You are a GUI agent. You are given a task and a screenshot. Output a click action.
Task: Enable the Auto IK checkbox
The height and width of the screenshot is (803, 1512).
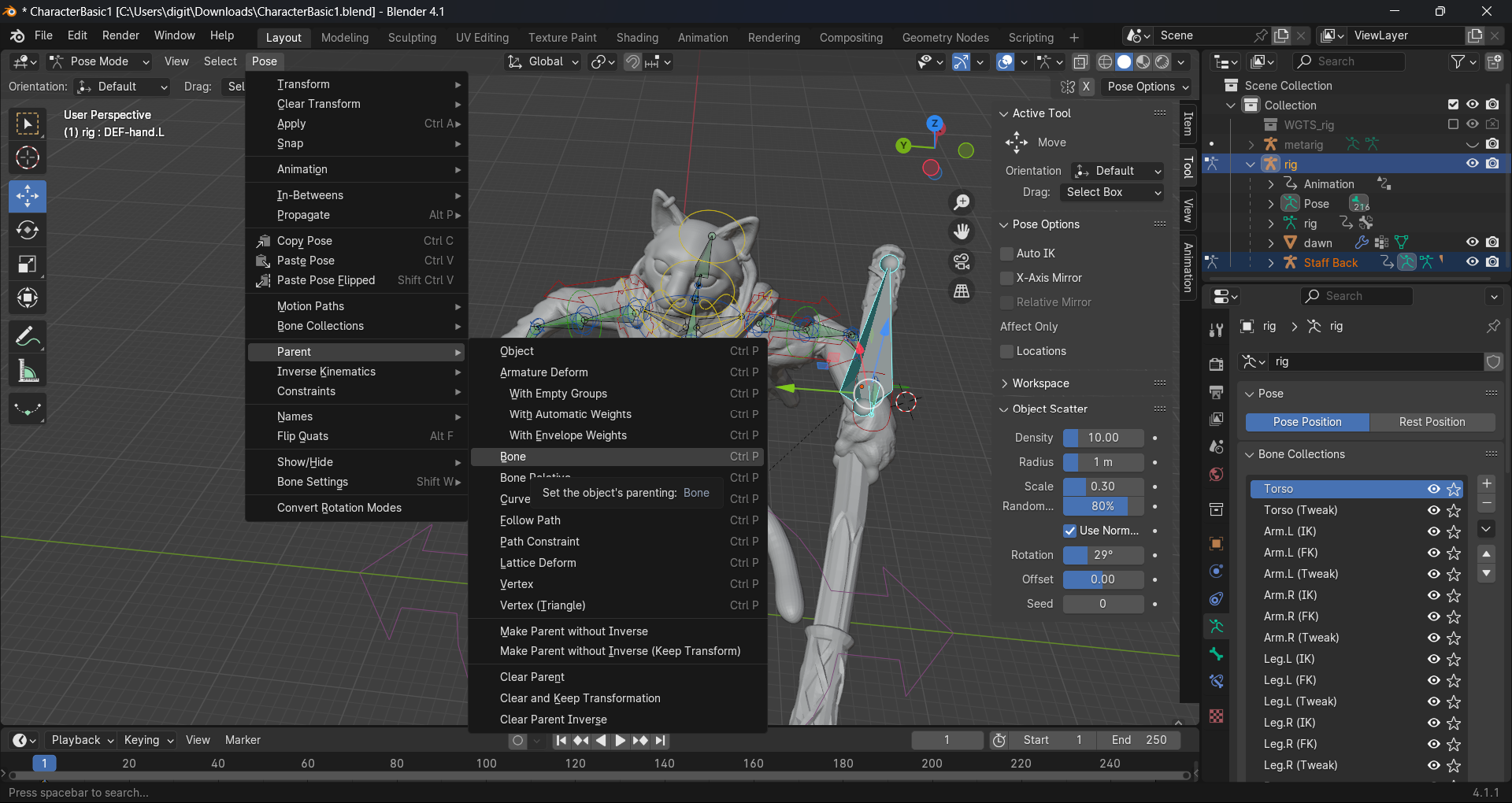click(x=1006, y=253)
